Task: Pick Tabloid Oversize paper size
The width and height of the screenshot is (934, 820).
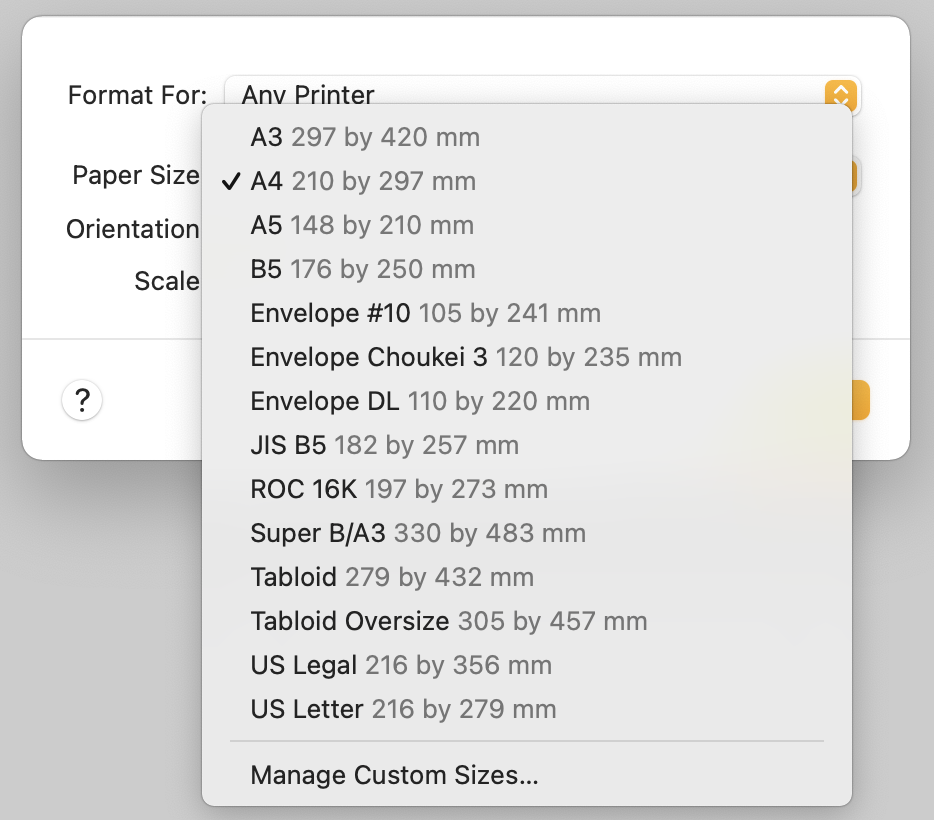Action: click(x=449, y=621)
